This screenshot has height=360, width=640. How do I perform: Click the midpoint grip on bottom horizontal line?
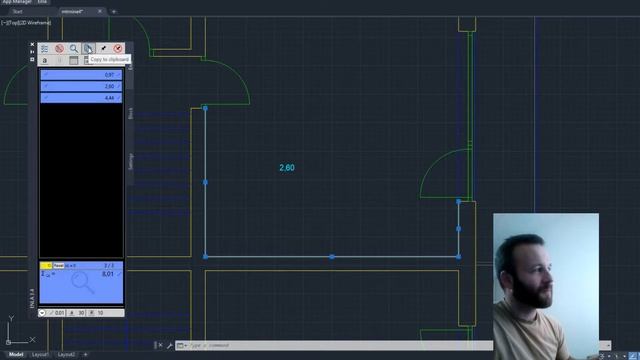pyautogui.click(x=332, y=257)
